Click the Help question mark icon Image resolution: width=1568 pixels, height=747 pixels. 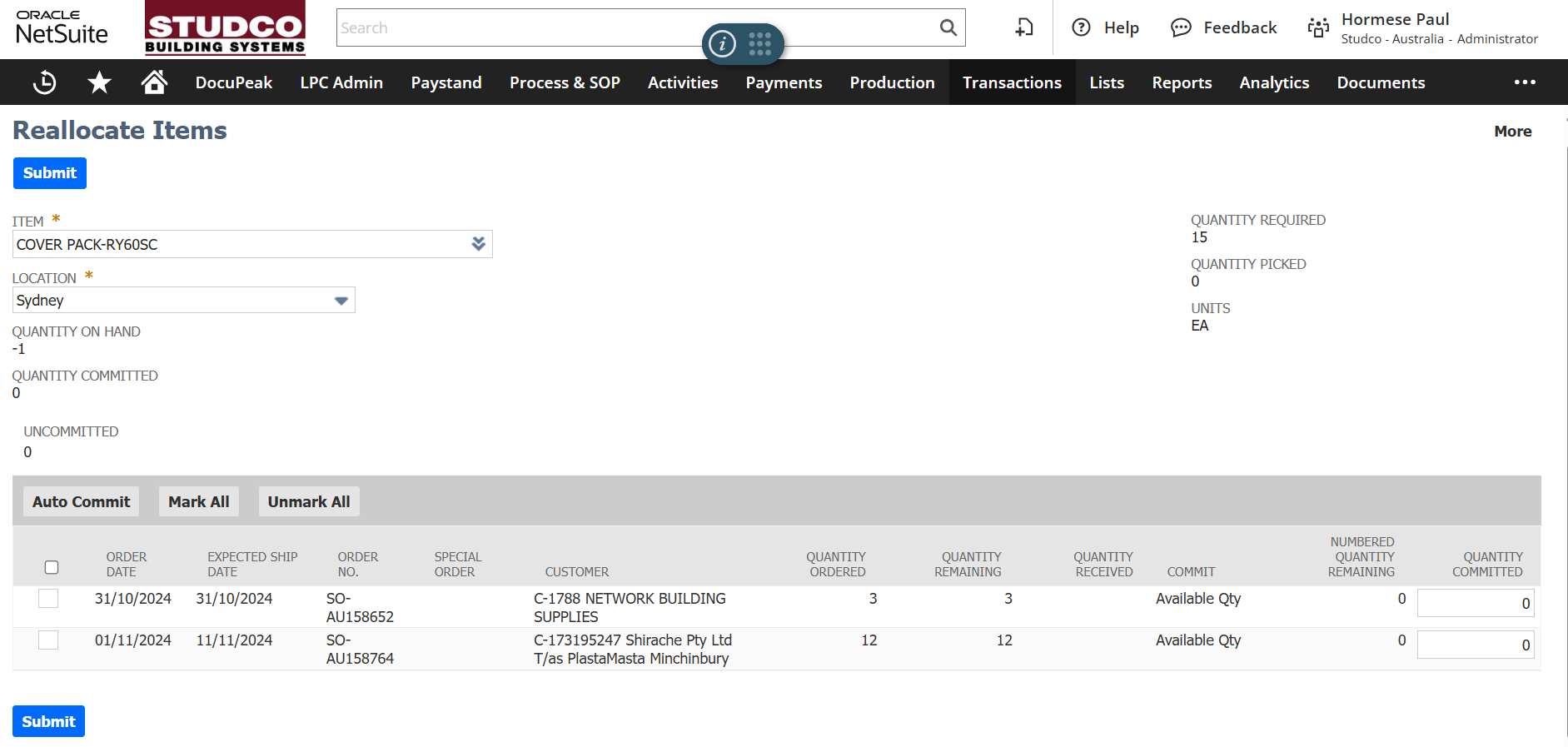1081,27
